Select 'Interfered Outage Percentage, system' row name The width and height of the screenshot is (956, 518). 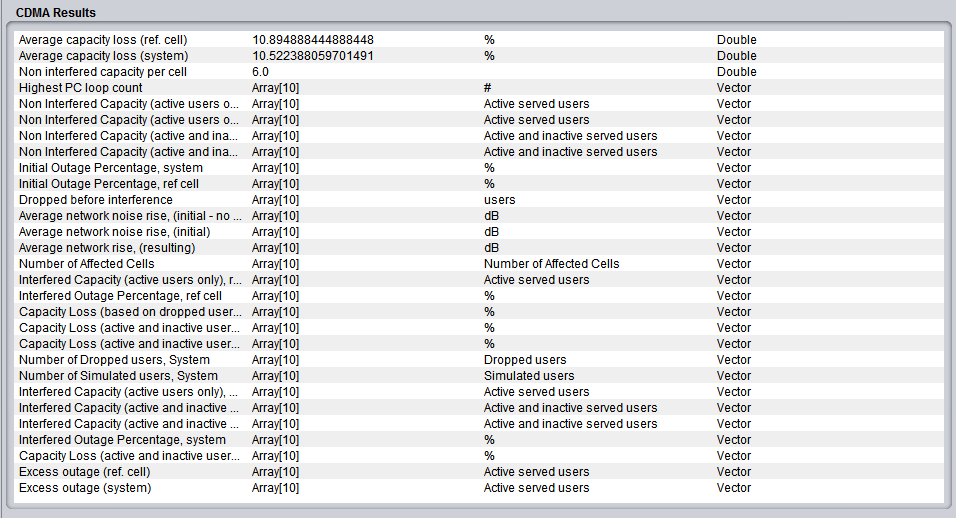(123, 439)
